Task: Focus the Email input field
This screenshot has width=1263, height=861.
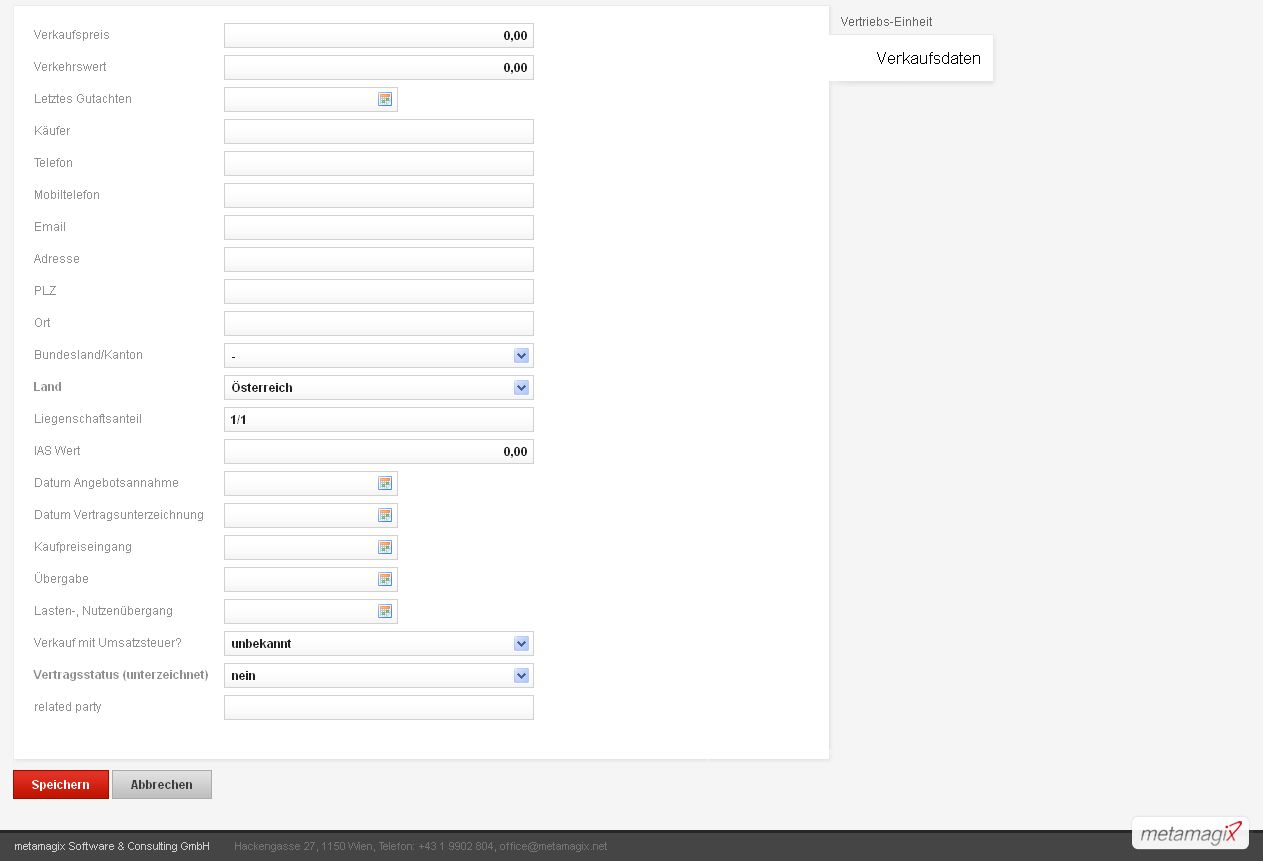Action: [379, 227]
